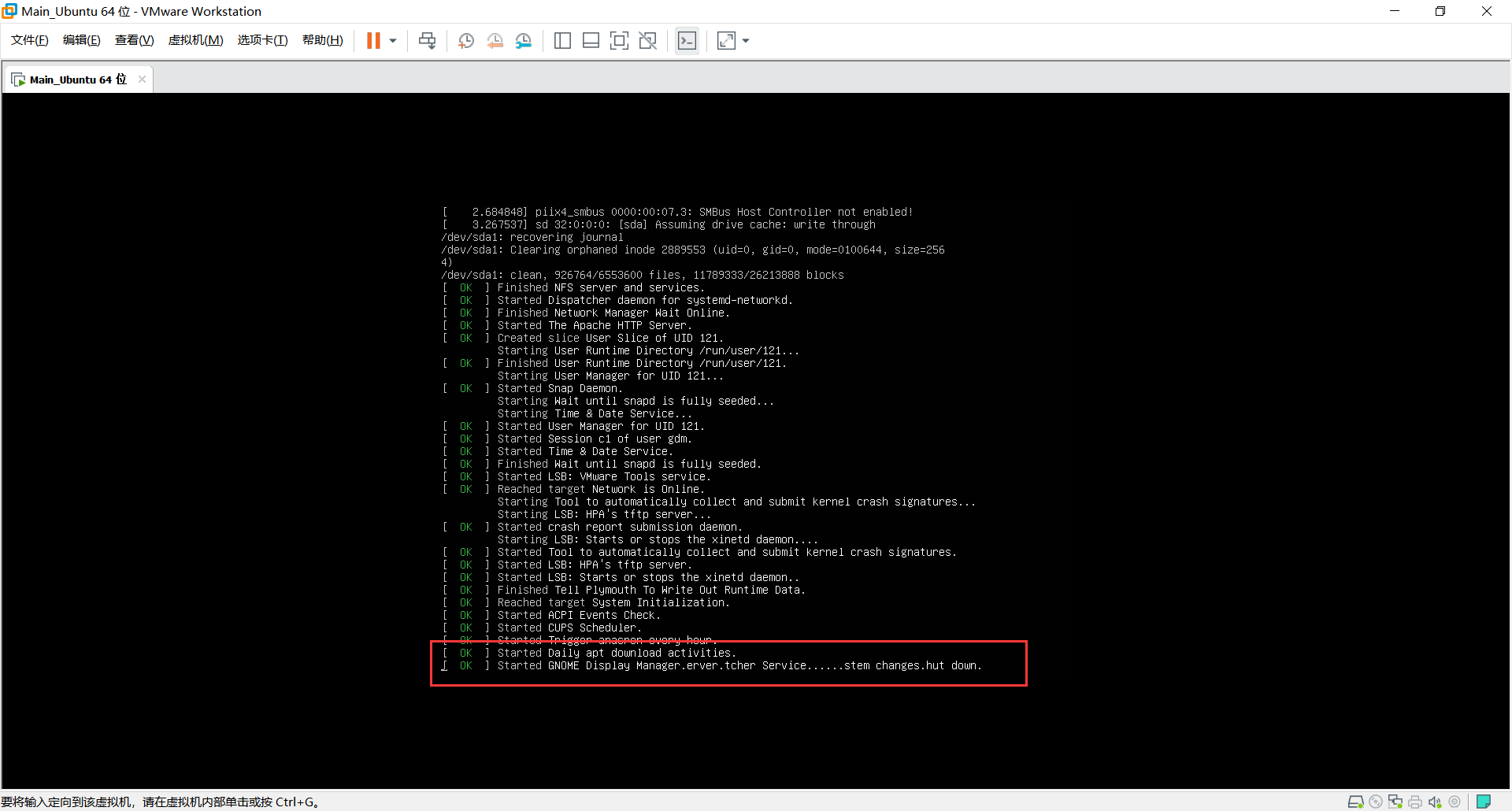Click line 'Started CUPS Scheduler.'
Image resolution: width=1512 pixels, height=811 pixels.
click(542, 628)
